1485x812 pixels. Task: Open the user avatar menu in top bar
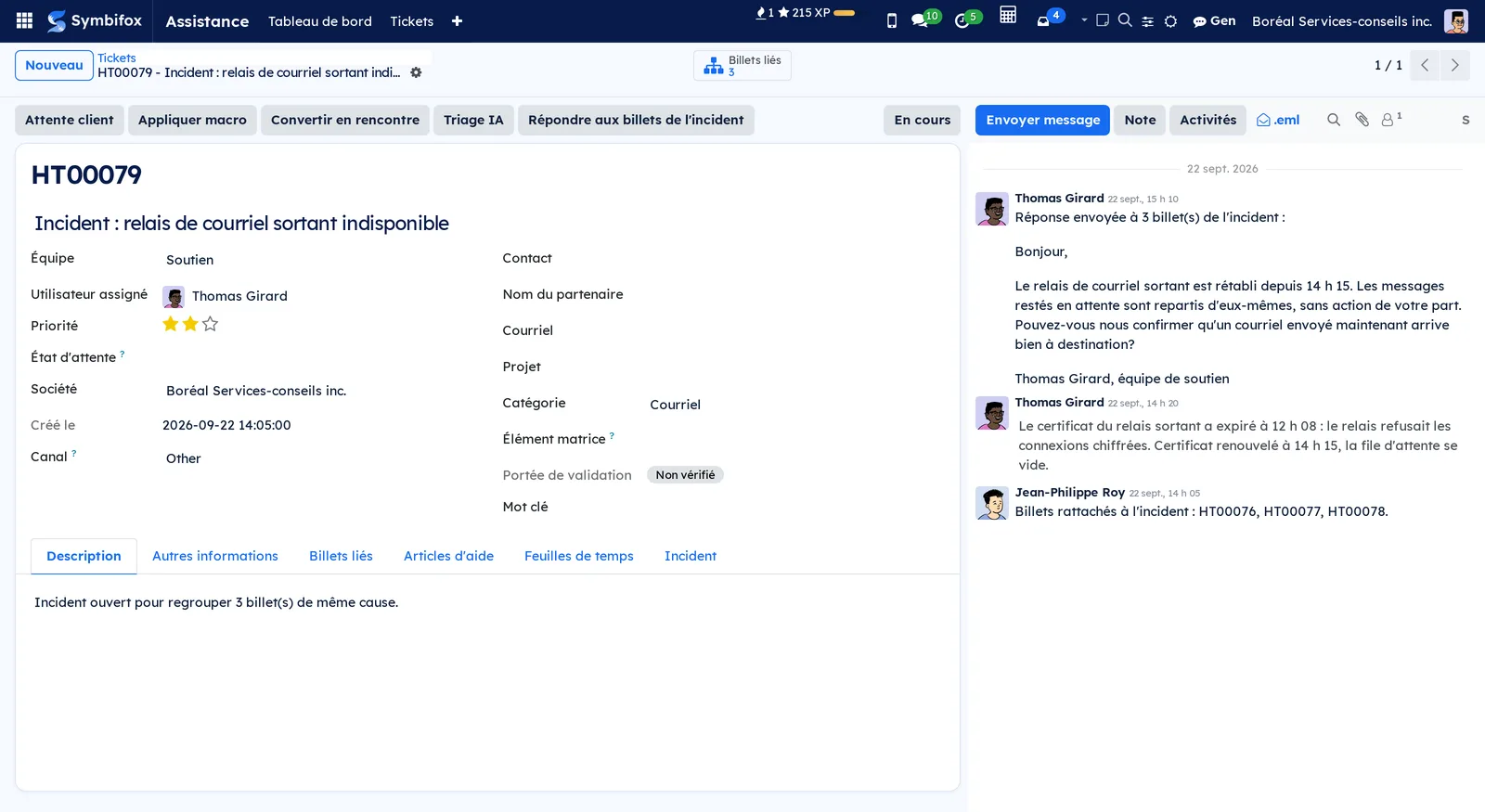click(1455, 20)
